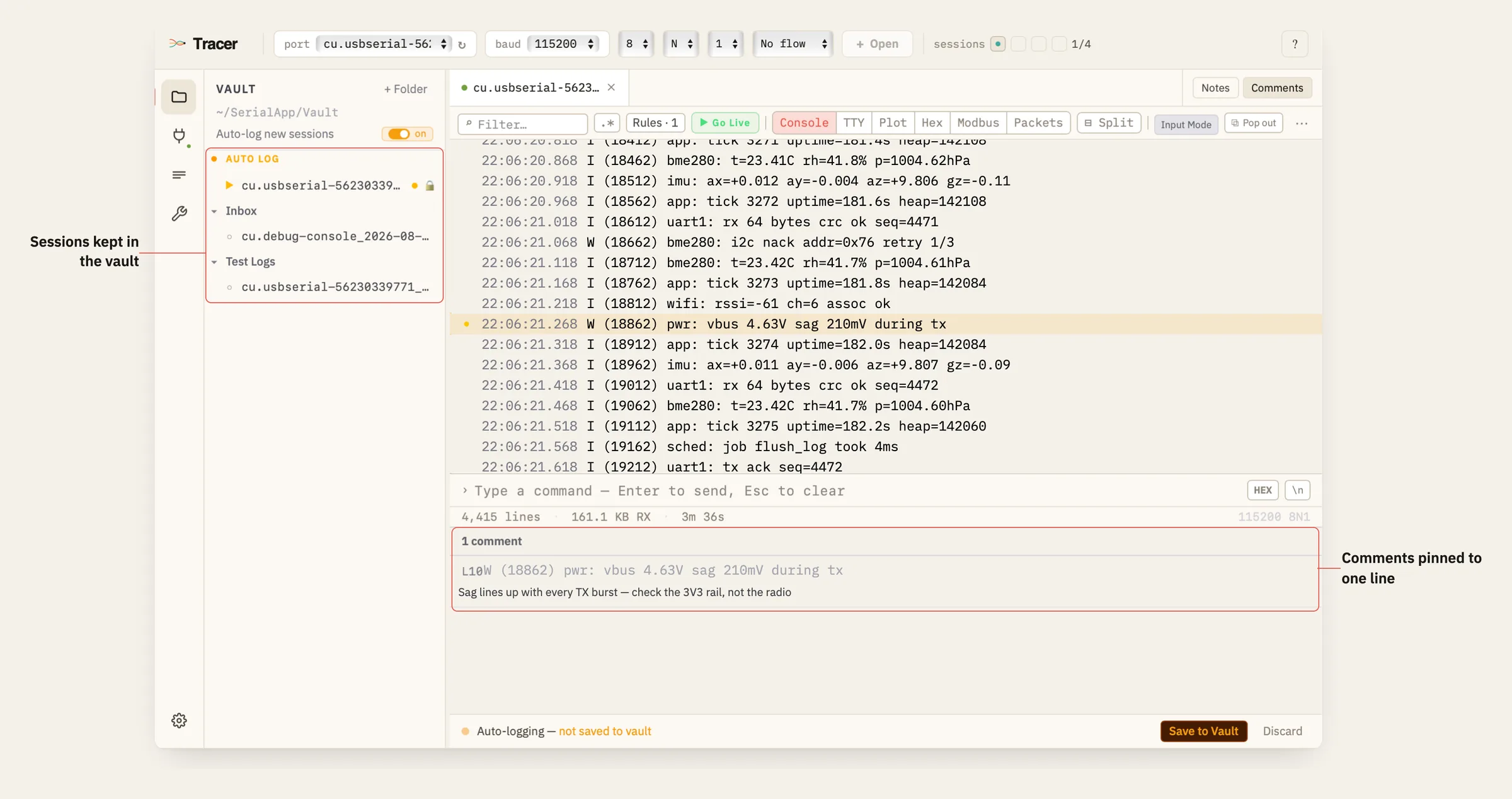Open the parity N dropdown

point(681,44)
